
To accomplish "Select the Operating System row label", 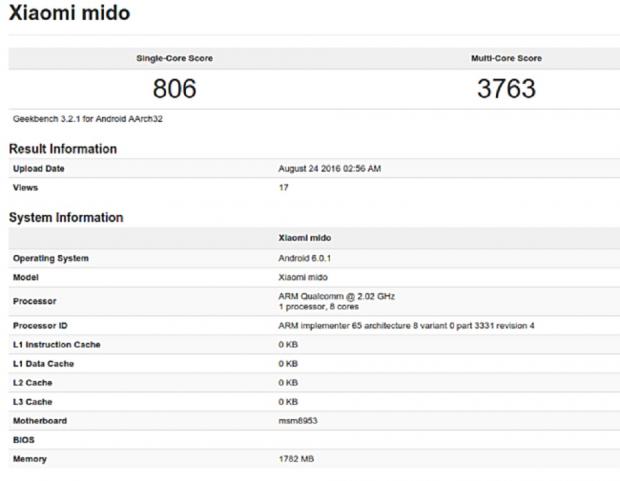I will click(50, 258).
